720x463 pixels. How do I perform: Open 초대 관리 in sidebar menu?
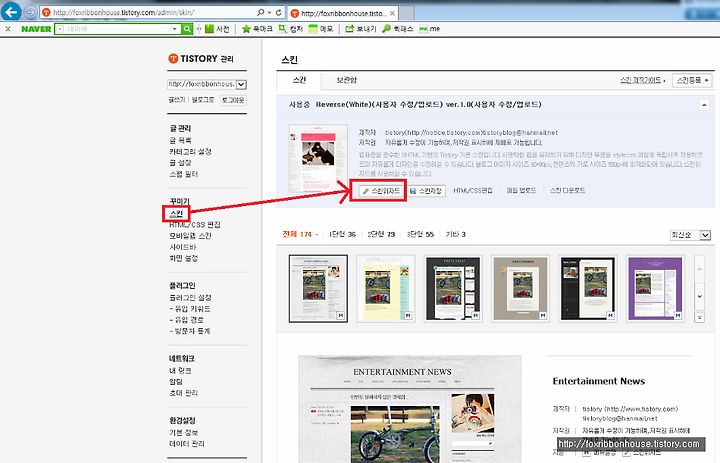point(183,393)
